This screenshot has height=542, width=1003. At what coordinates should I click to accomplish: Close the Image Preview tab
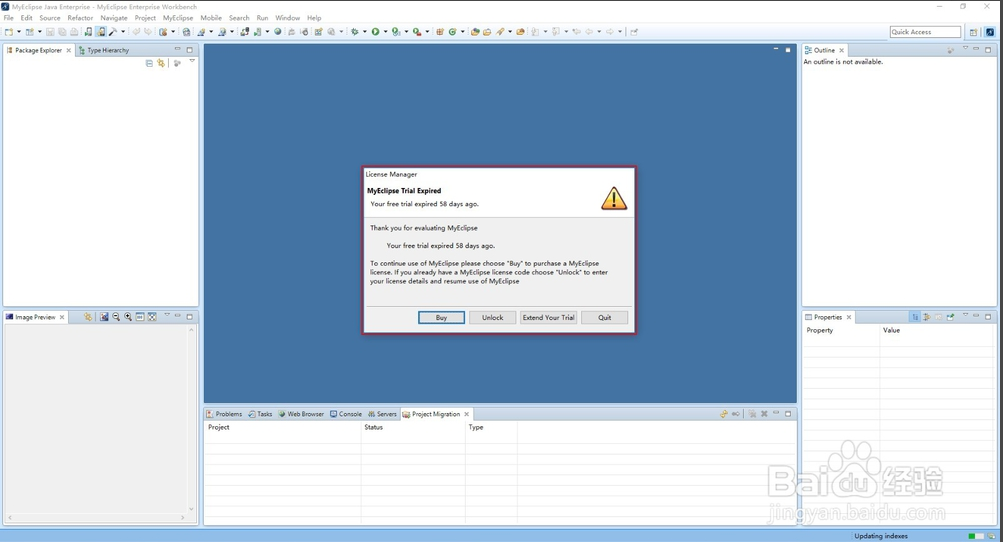point(62,317)
